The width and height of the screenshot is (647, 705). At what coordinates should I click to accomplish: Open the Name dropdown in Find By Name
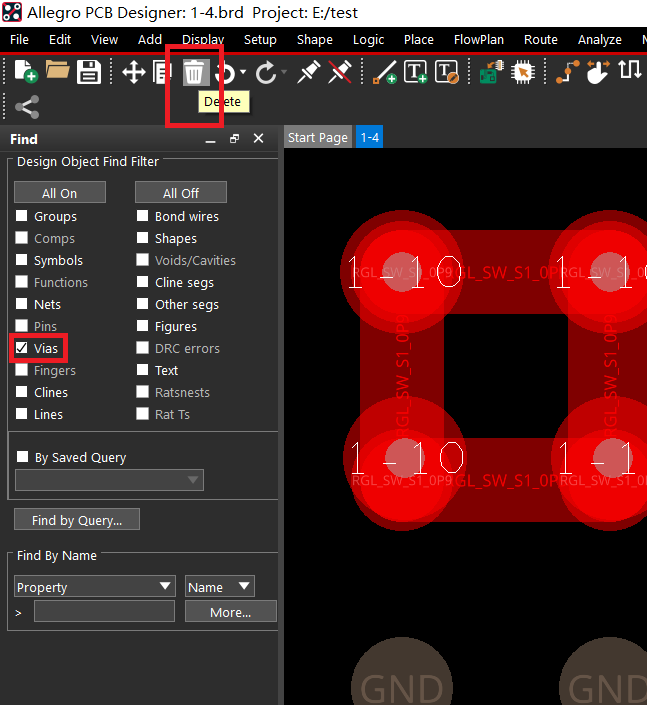(220, 586)
